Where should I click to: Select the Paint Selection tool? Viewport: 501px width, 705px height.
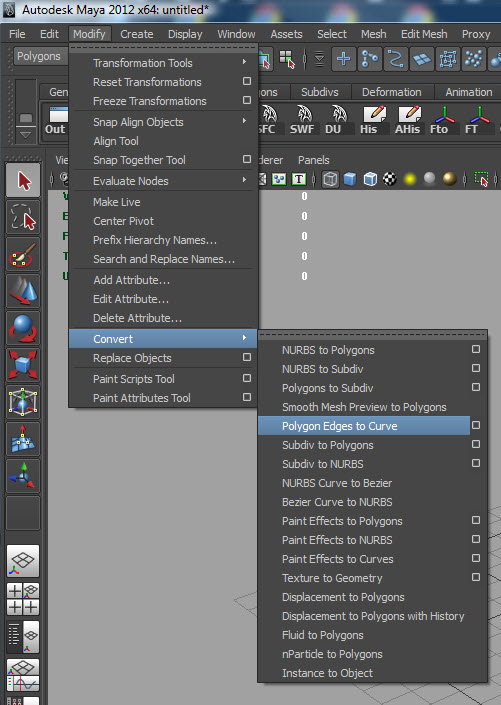[23, 254]
